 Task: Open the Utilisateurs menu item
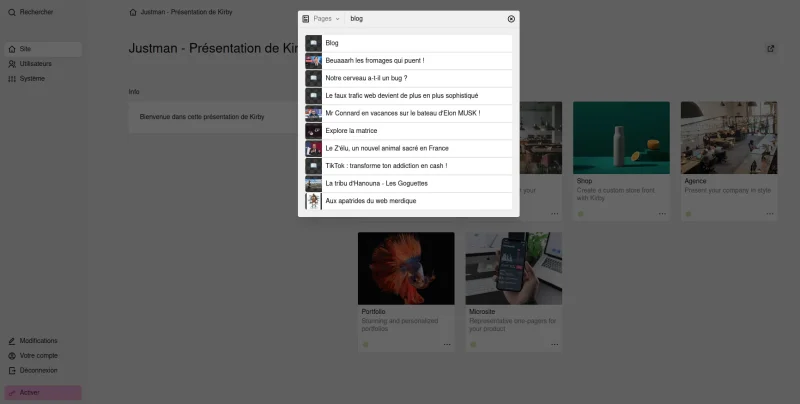[x=43, y=64]
